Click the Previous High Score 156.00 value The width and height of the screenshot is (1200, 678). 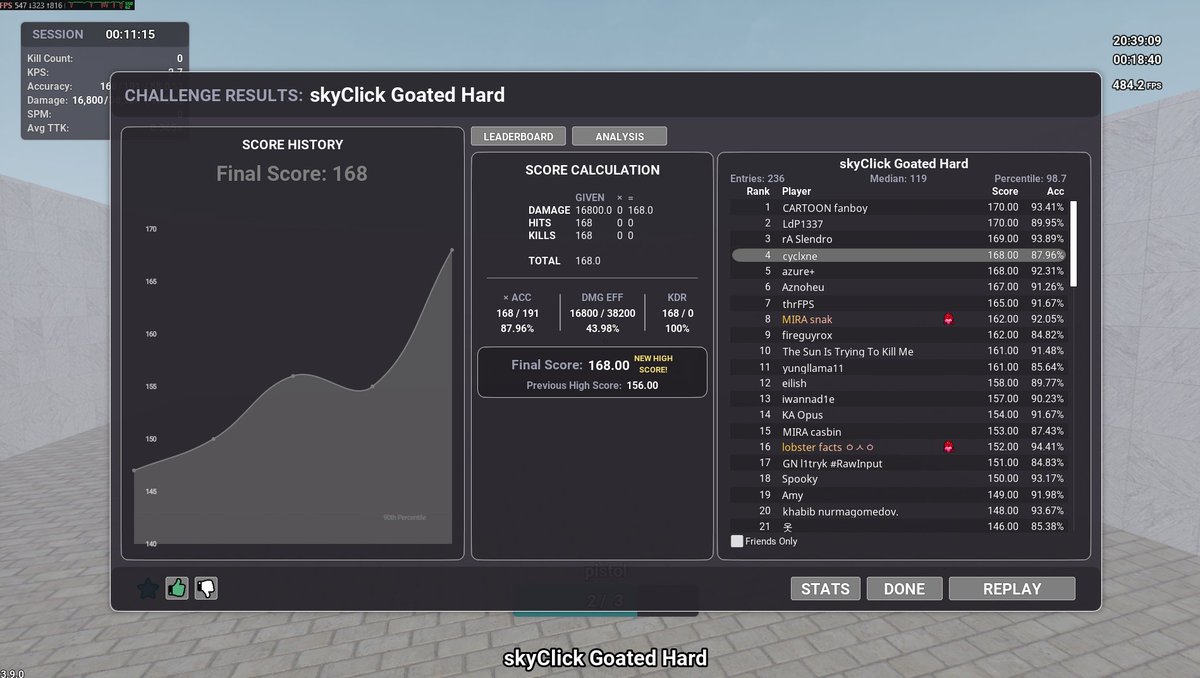tap(642, 385)
